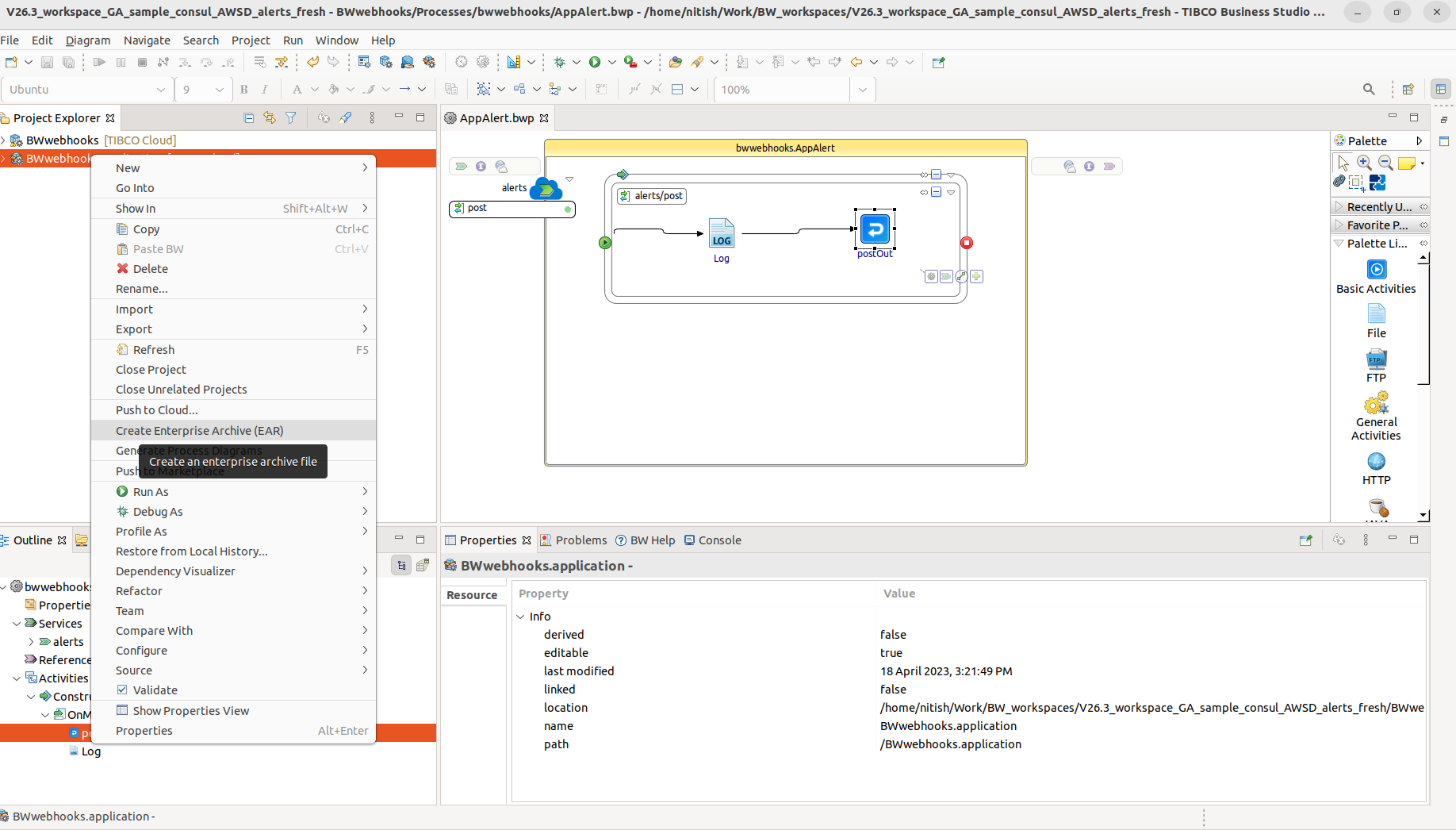Select the AppAlert.bwp editor tab
Screen dimensions: 1456x830
point(496,118)
